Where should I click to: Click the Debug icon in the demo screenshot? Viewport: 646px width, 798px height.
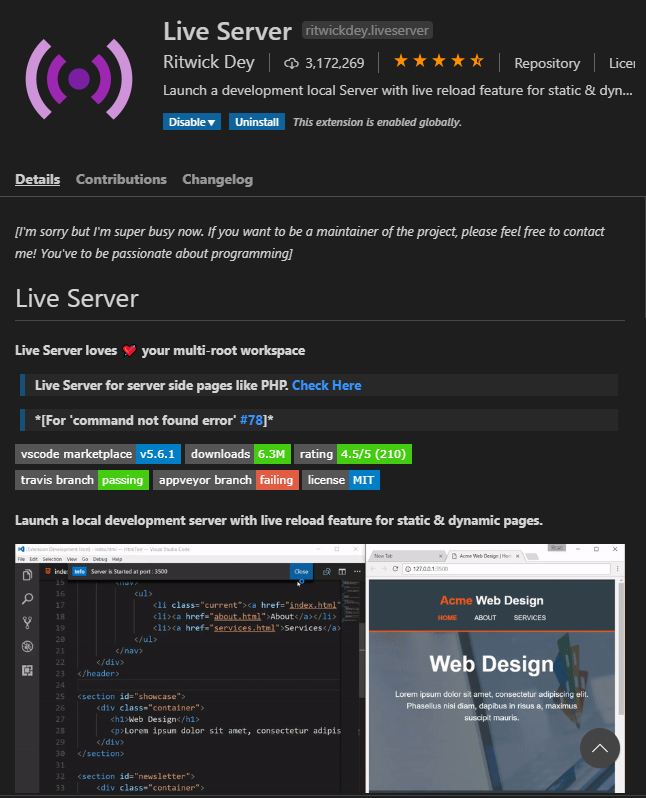[27, 646]
